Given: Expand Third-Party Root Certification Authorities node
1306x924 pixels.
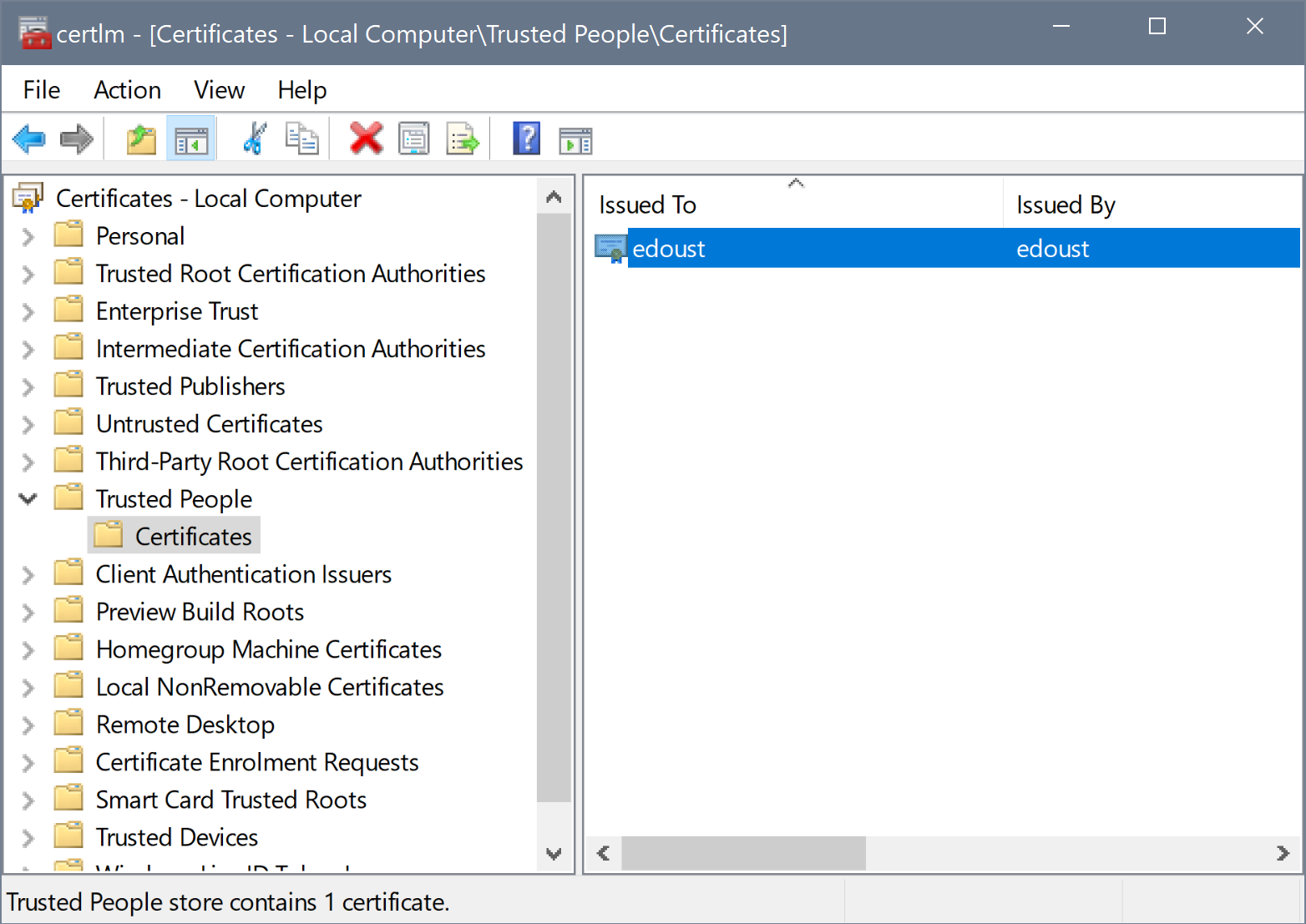Looking at the screenshot, I should point(28,462).
